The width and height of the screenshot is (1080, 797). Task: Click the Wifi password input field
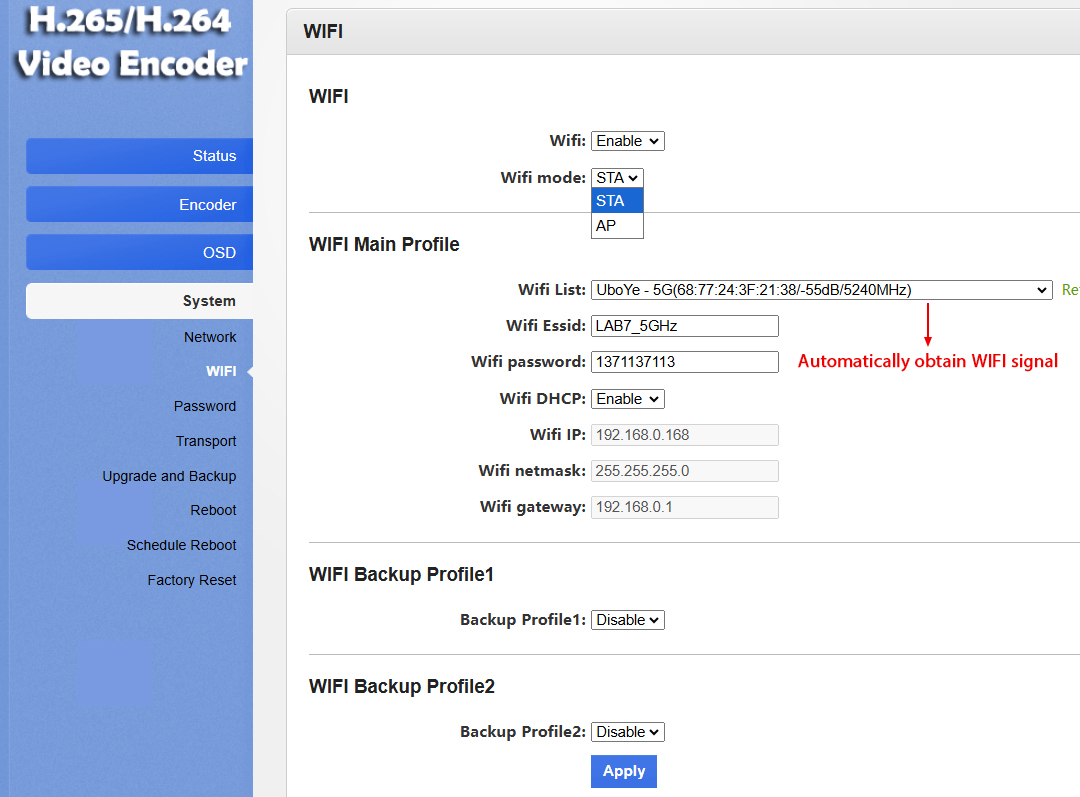pyautogui.click(x=685, y=362)
